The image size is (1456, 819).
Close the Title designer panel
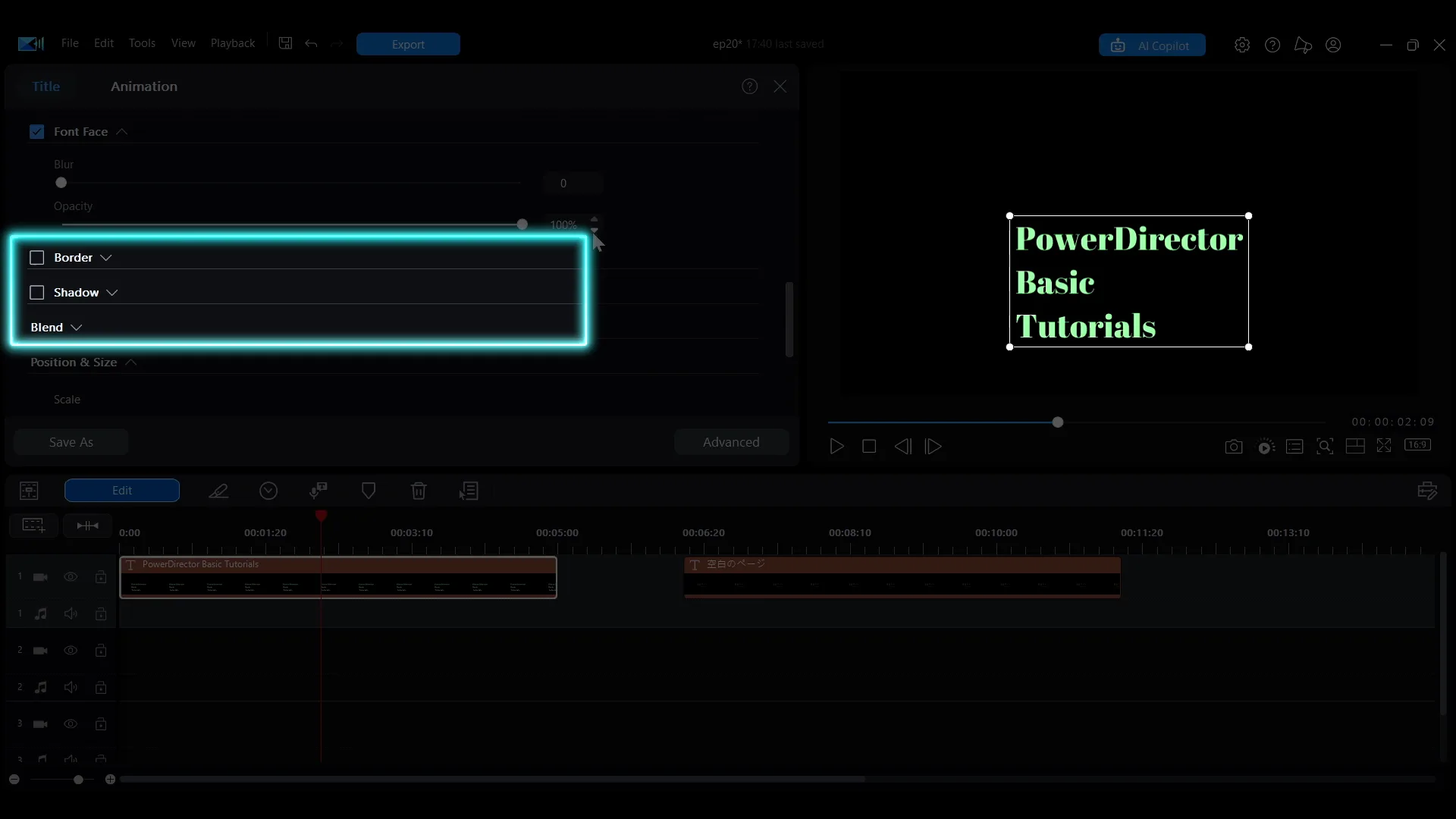[780, 86]
